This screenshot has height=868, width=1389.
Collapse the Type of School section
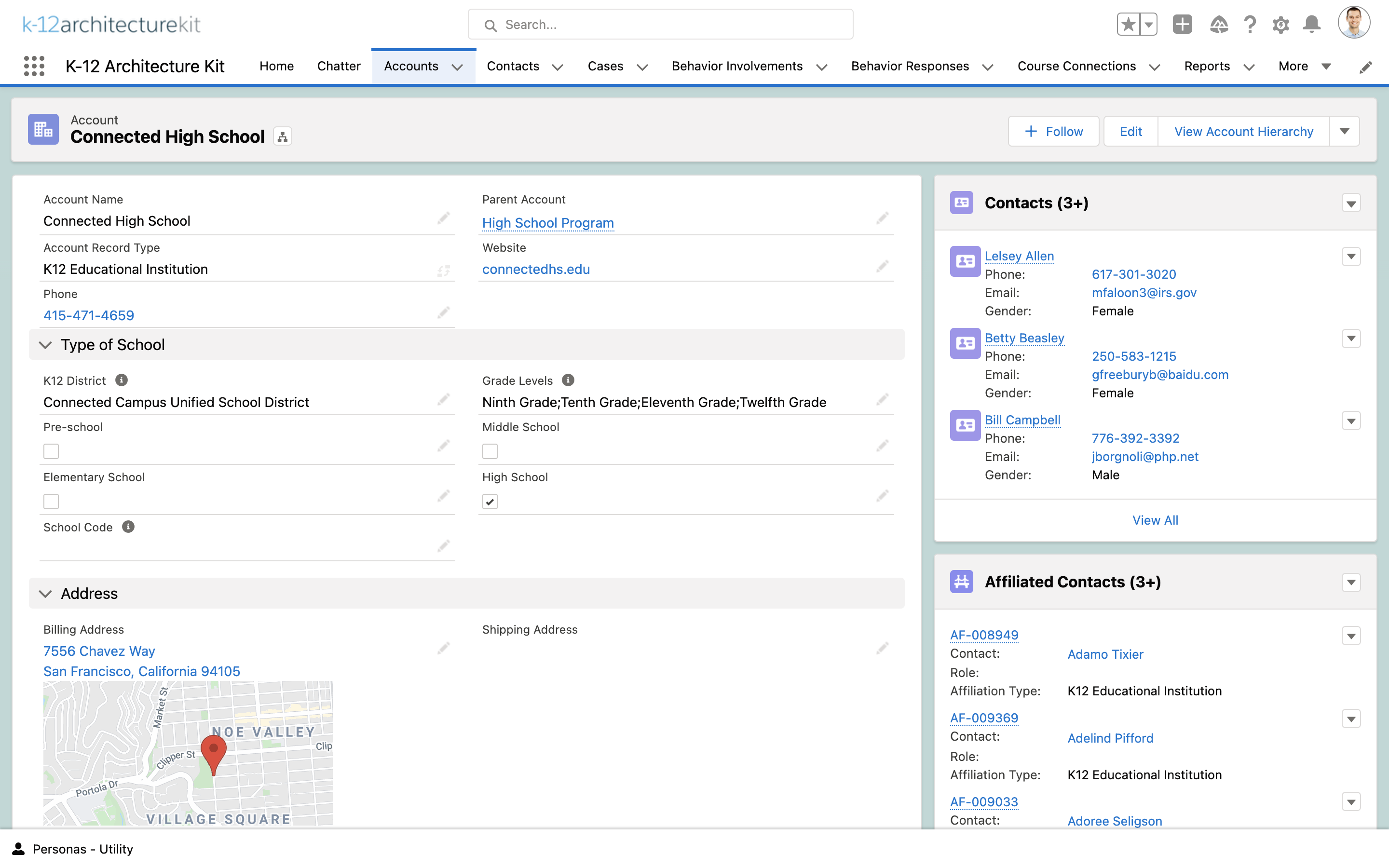pos(47,344)
